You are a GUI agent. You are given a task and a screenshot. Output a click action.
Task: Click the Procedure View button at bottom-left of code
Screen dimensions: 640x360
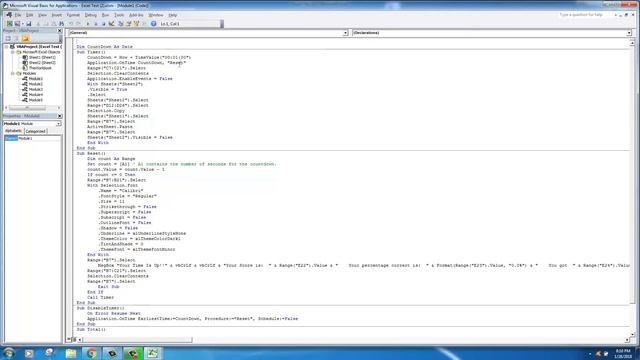pyautogui.click(x=69, y=340)
